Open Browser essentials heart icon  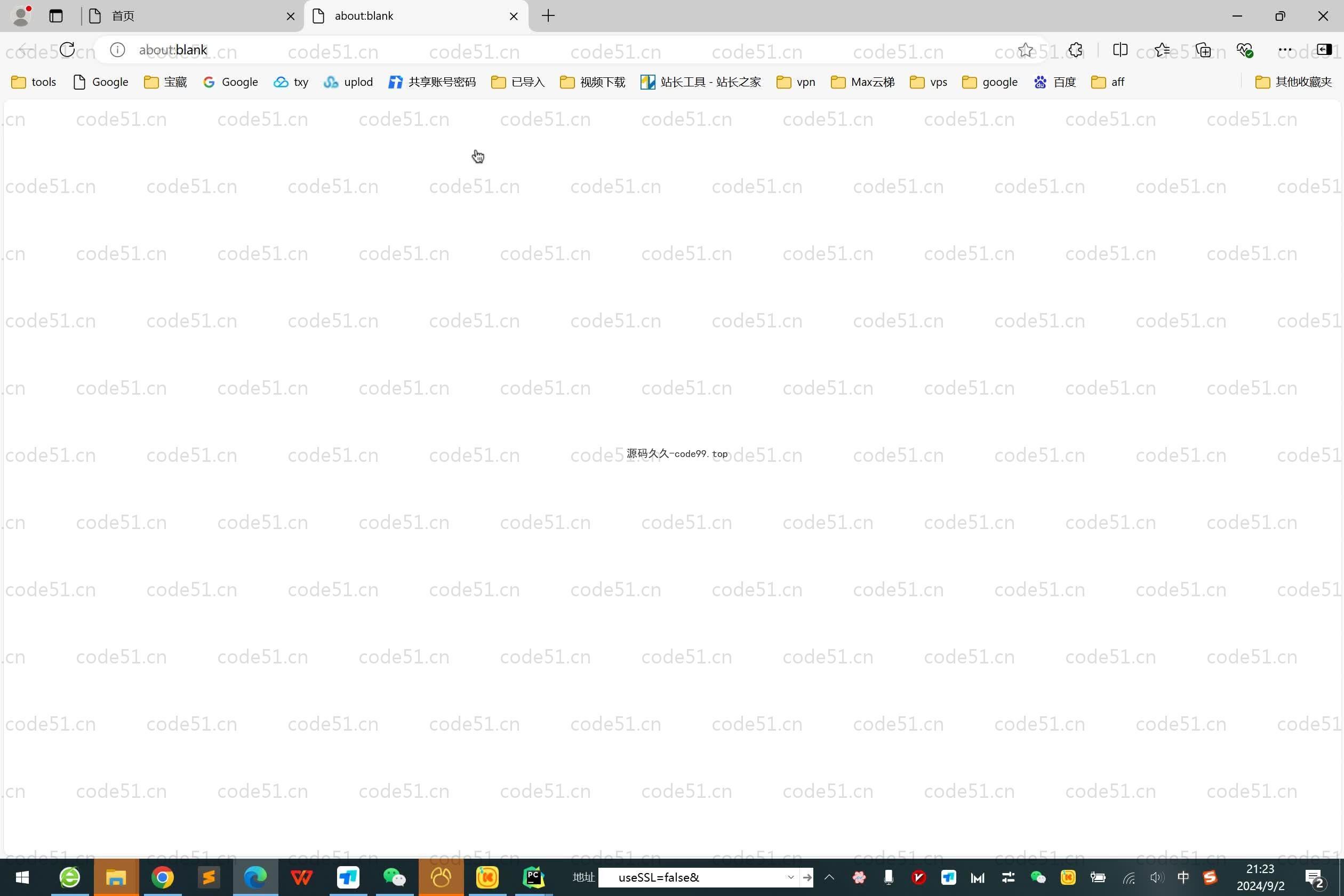[1245, 50]
